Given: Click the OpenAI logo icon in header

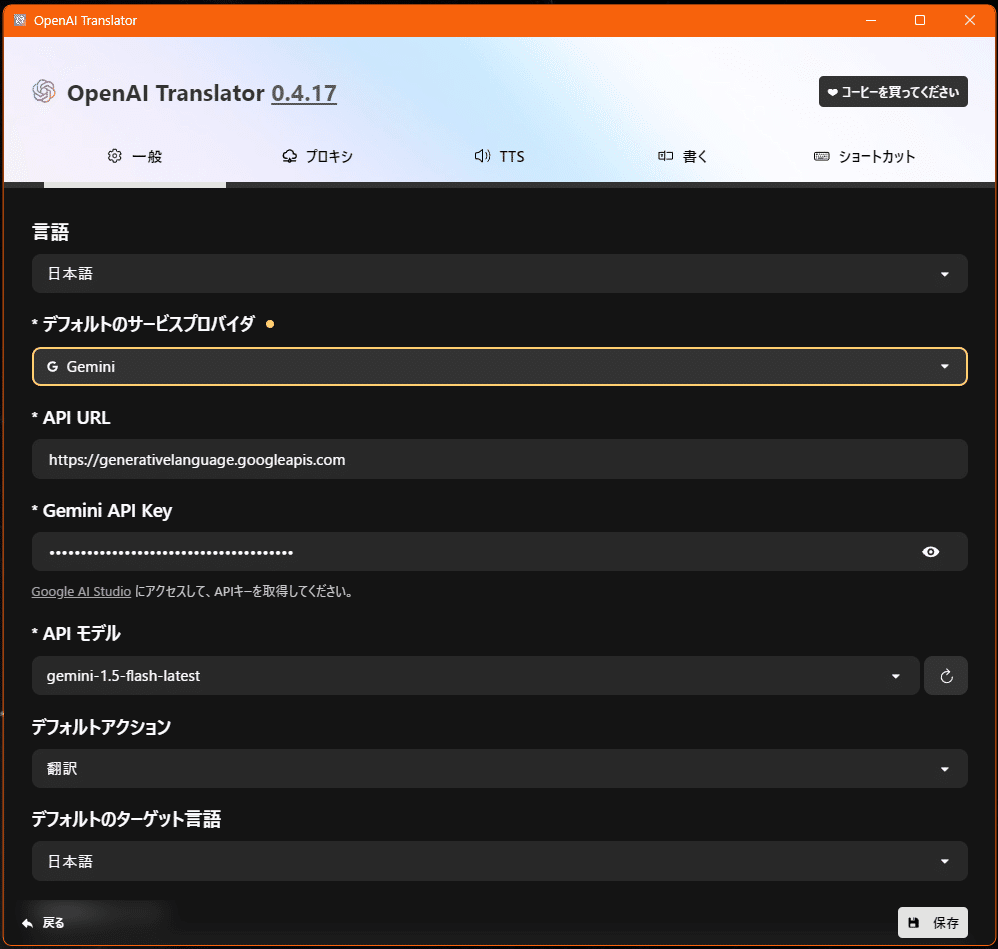Looking at the screenshot, I should click(44, 92).
